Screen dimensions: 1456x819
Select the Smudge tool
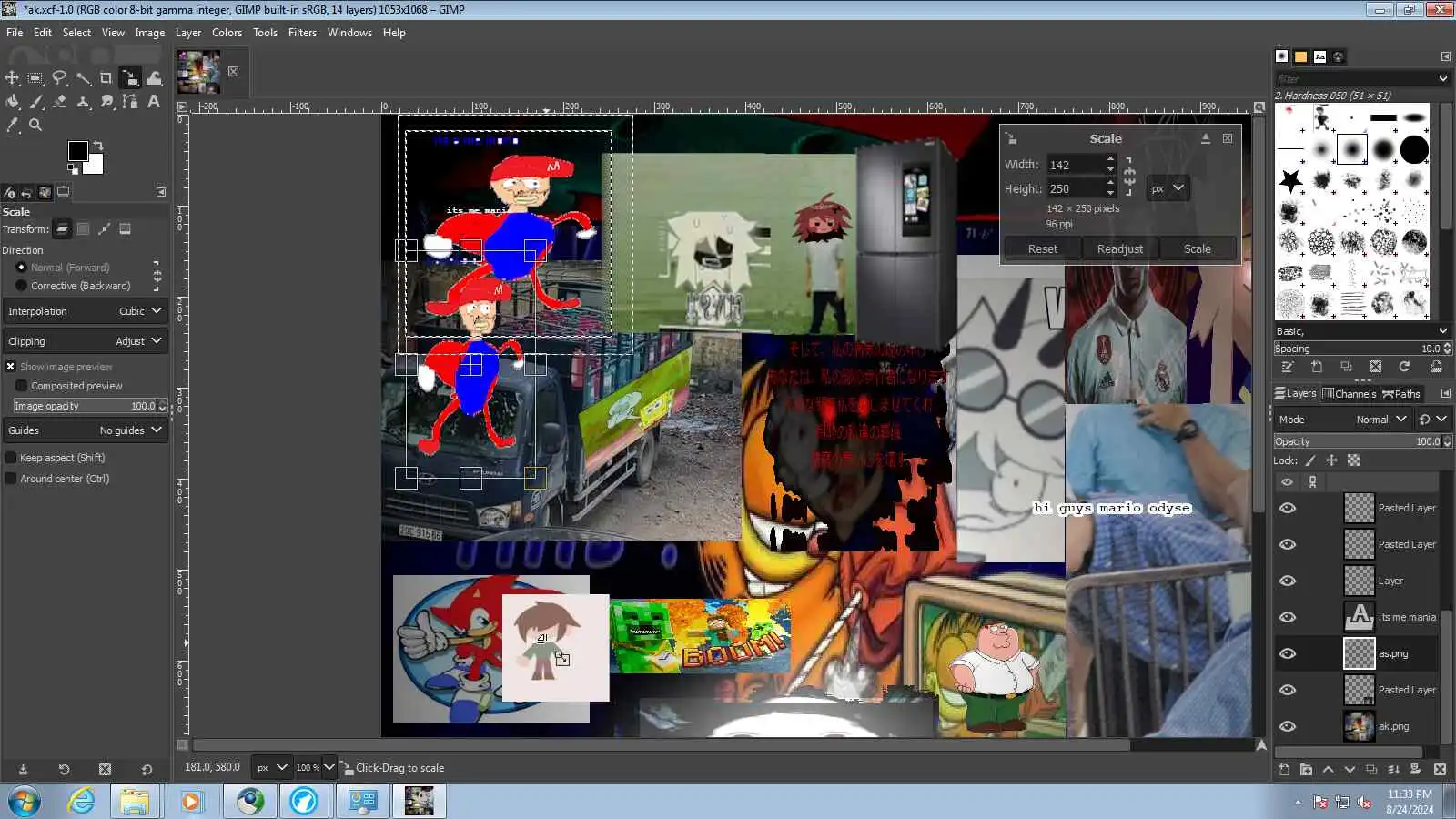(x=106, y=102)
